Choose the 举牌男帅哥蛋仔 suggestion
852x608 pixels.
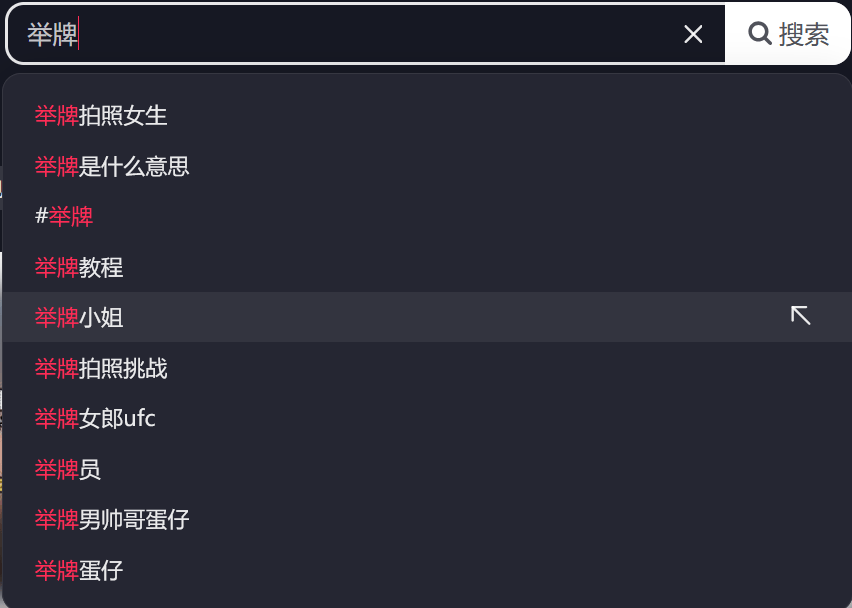[x=112, y=519]
